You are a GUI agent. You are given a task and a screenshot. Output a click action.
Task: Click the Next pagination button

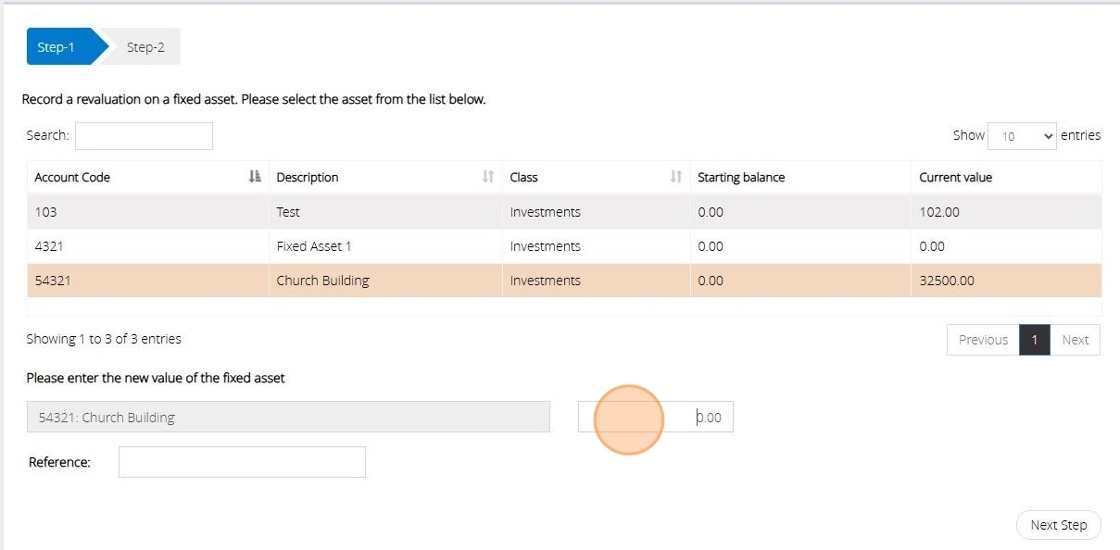click(x=1075, y=340)
